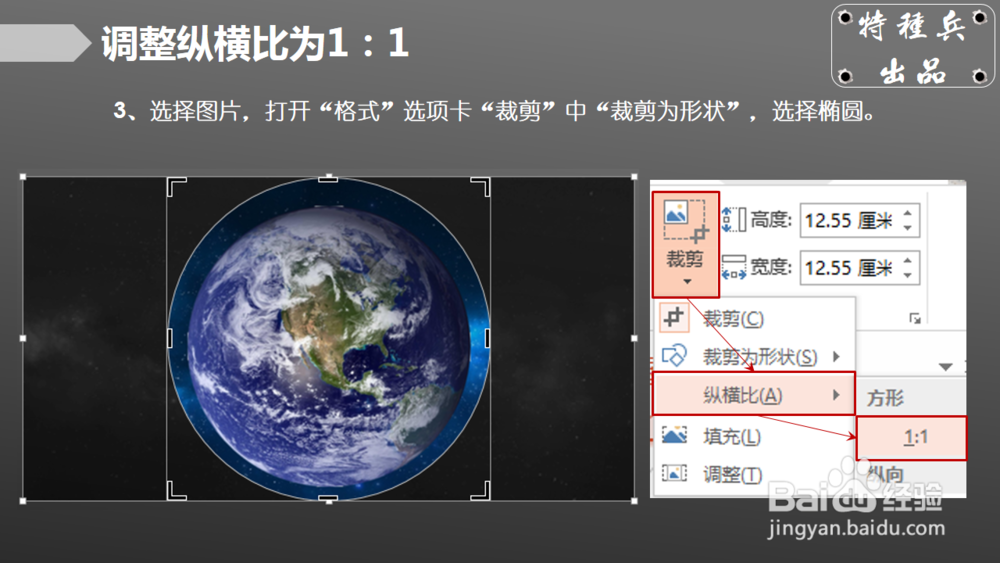Click the 方形 section header text
This screenshot has width=1000, height=563.
[x=885, y=398]
